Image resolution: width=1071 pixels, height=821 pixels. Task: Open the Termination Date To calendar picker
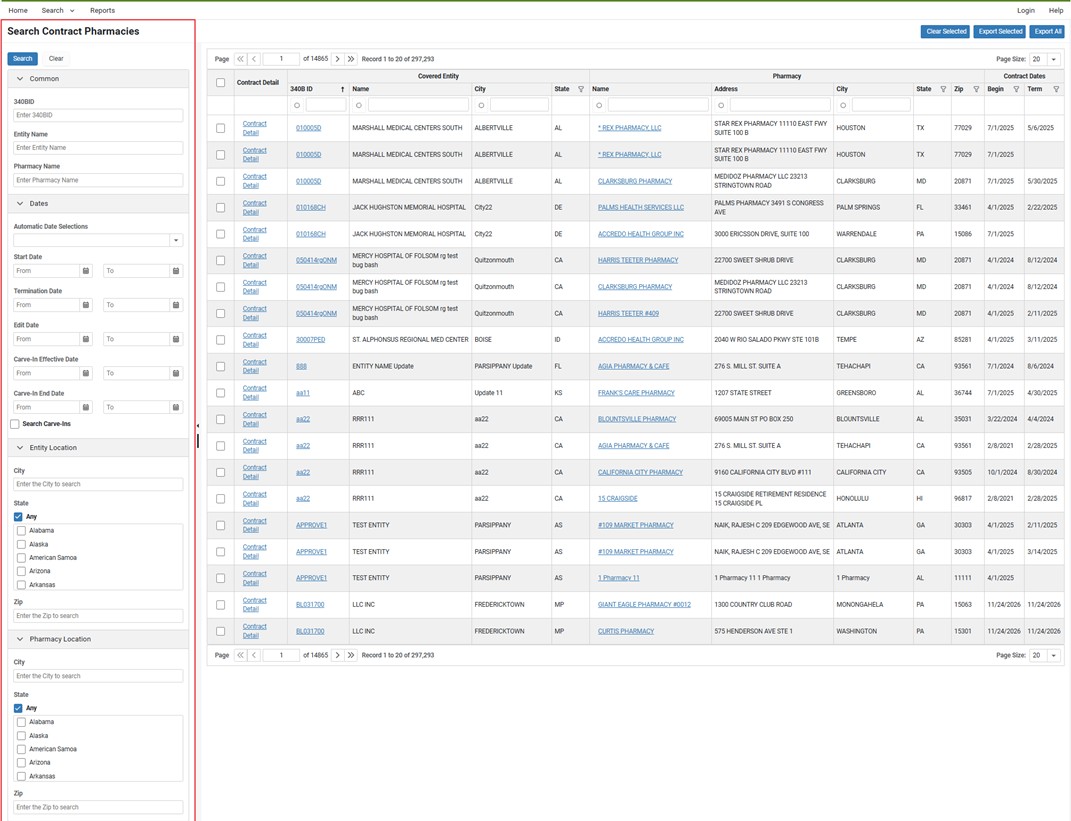coord(176,305)
